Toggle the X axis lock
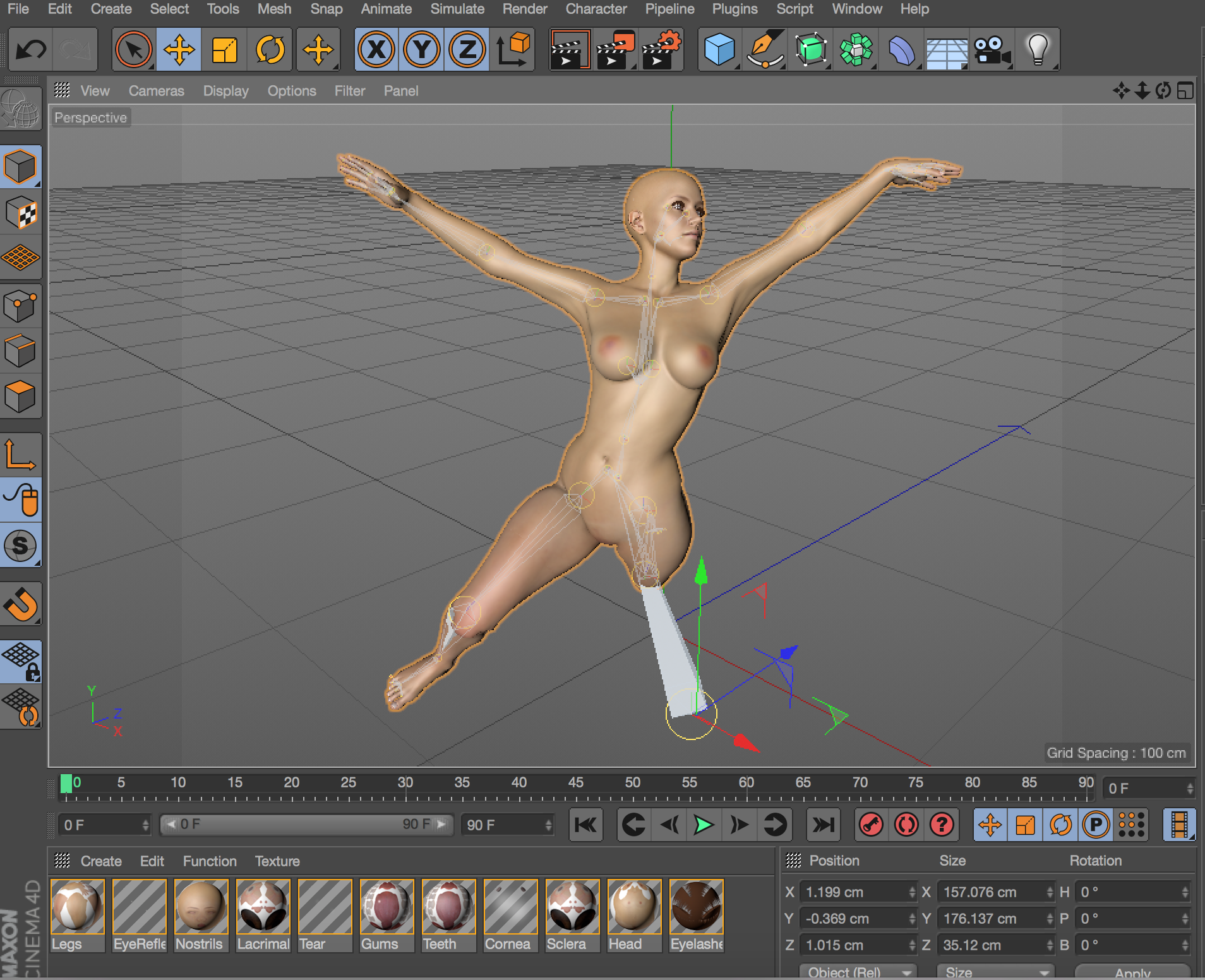The image size is (1205, 980). pos(376,49)
